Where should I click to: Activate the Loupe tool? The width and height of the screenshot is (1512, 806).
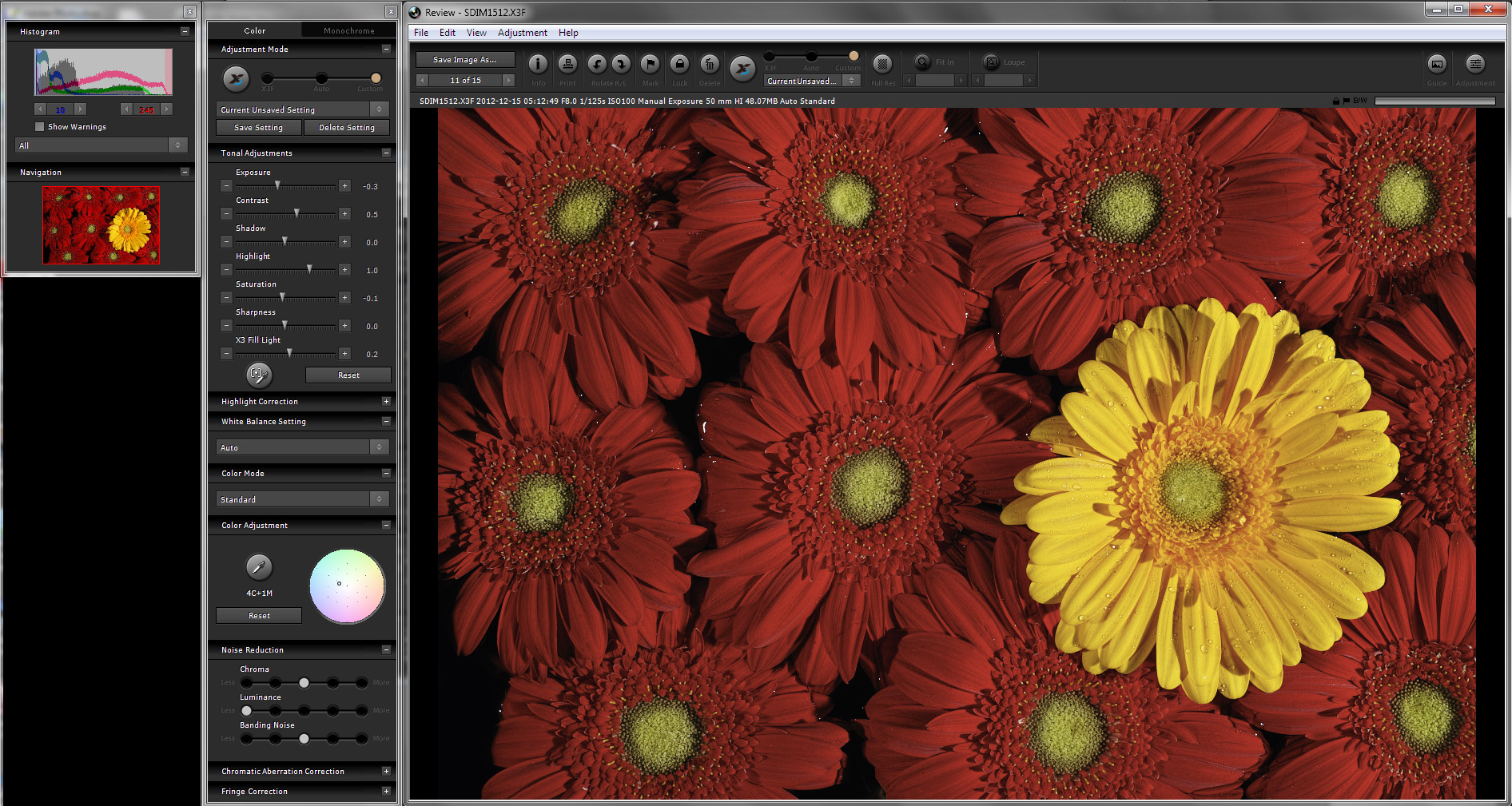coord(991,62)
